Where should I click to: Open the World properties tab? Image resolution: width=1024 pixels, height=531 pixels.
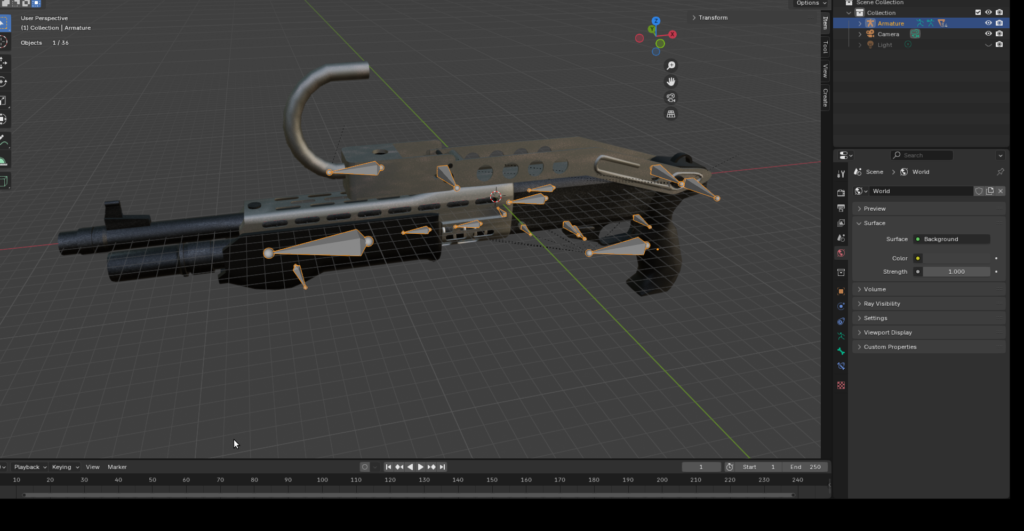[841, 253]
